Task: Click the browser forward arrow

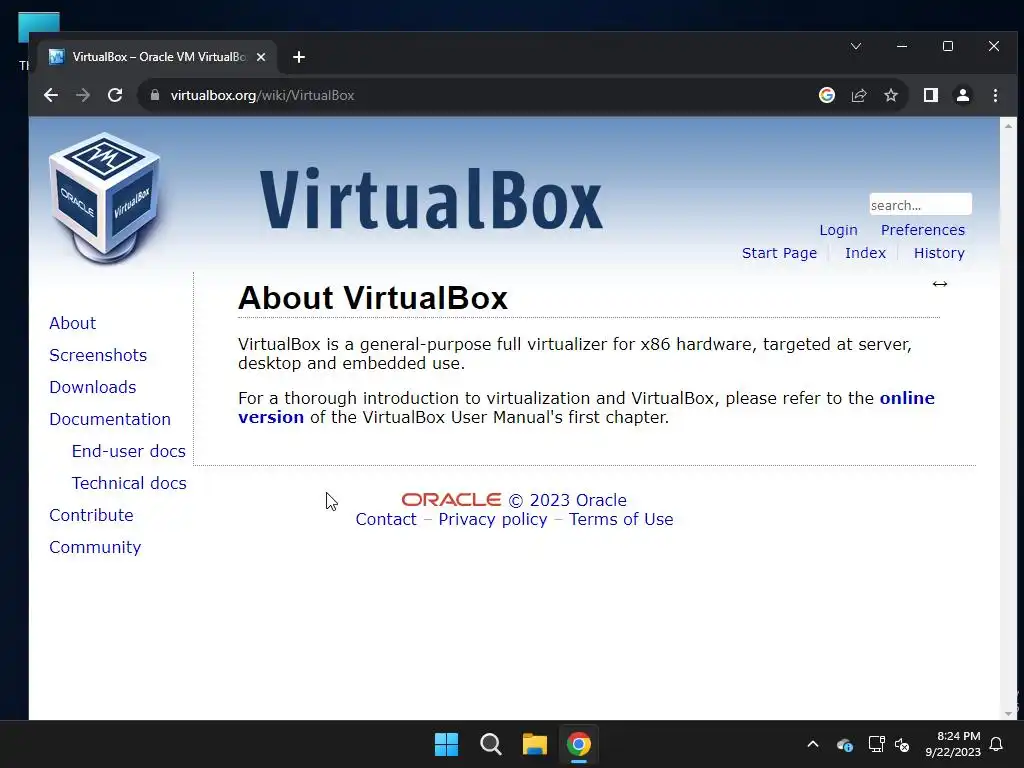Action: point(83,95)
